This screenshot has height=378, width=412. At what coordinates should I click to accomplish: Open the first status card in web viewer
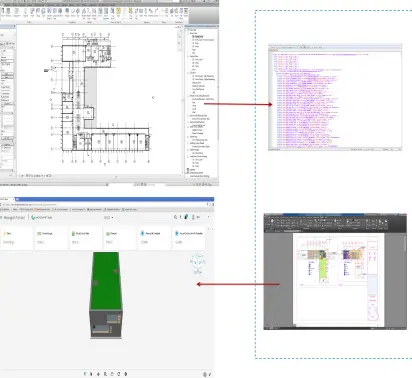tap(17, 238)
